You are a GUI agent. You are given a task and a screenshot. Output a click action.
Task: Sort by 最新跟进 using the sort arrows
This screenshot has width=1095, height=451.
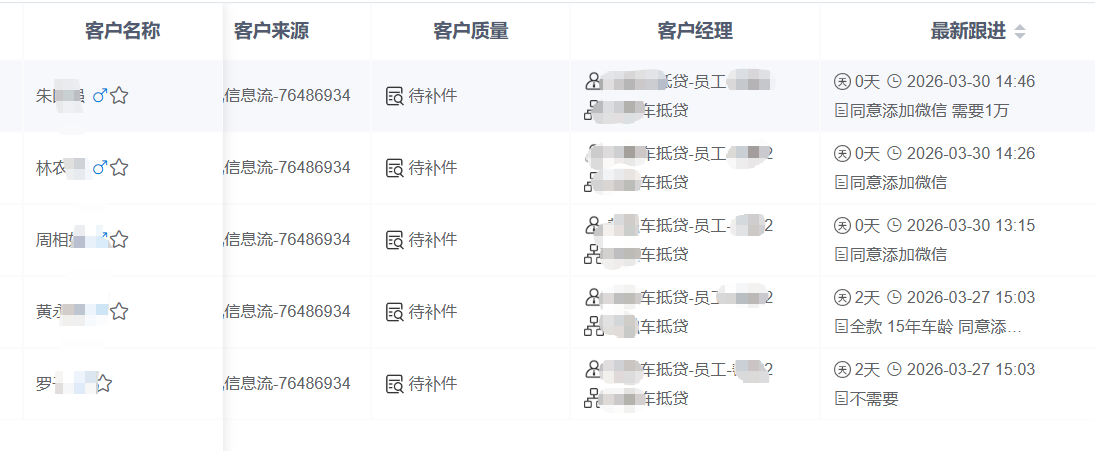(1020, 32)
